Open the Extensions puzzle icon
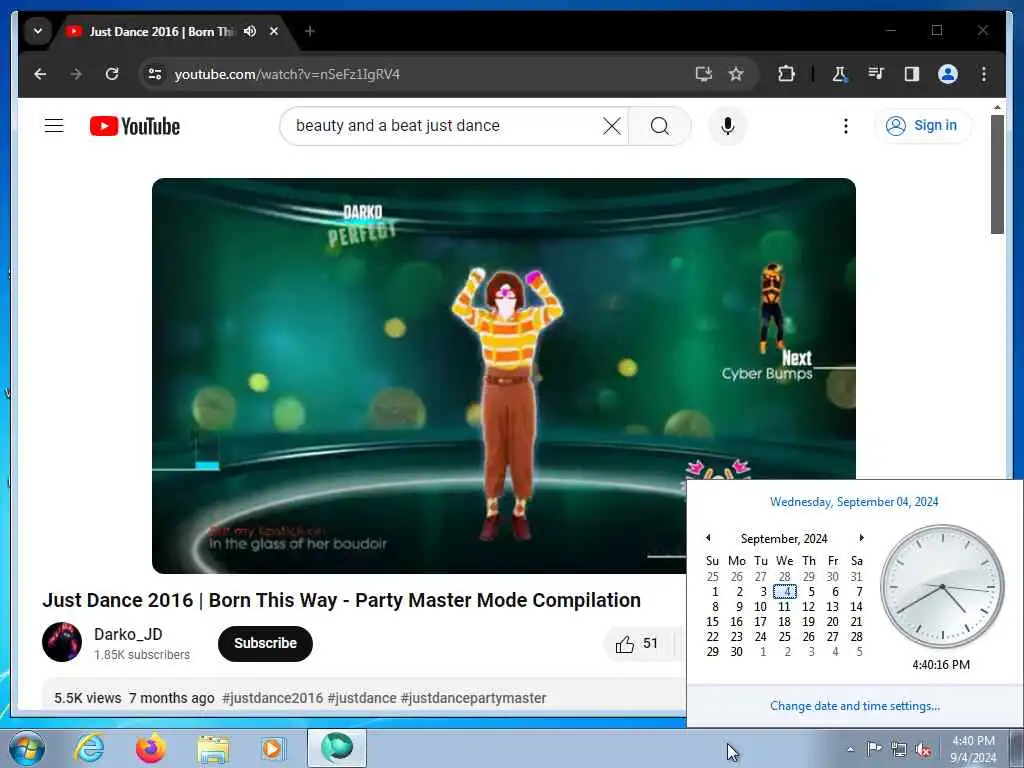1024x768 pixels. [x=786, y=74]
